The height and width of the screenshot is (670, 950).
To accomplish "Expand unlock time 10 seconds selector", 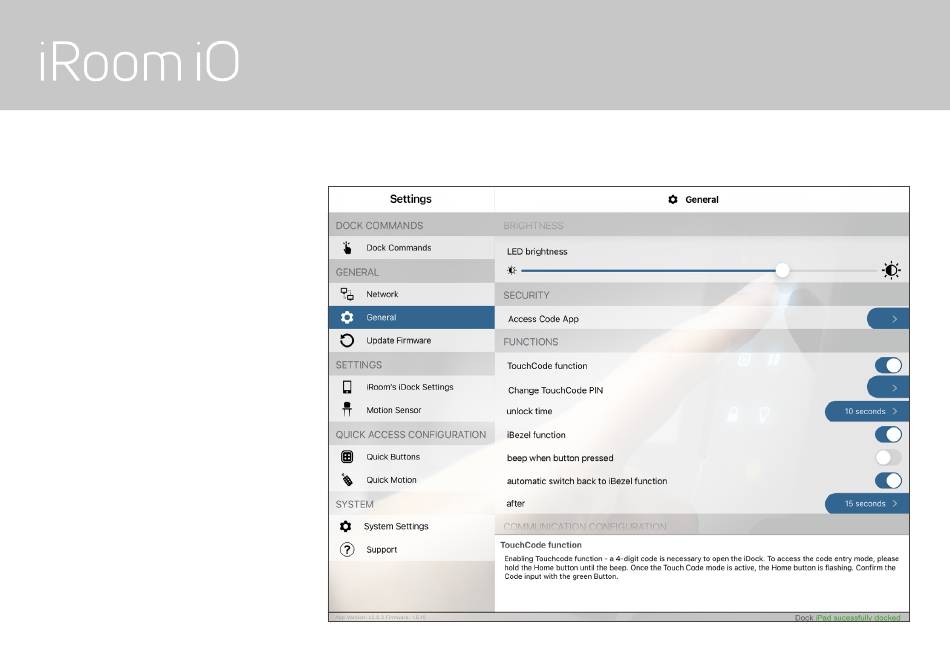I will (868, 411).
